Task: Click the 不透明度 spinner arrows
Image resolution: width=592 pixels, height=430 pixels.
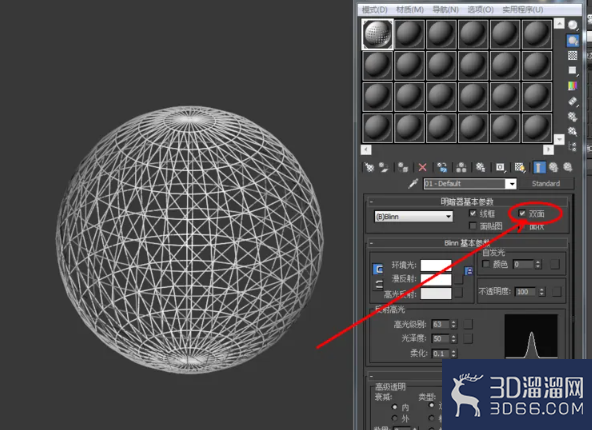Action: point(542,291)
